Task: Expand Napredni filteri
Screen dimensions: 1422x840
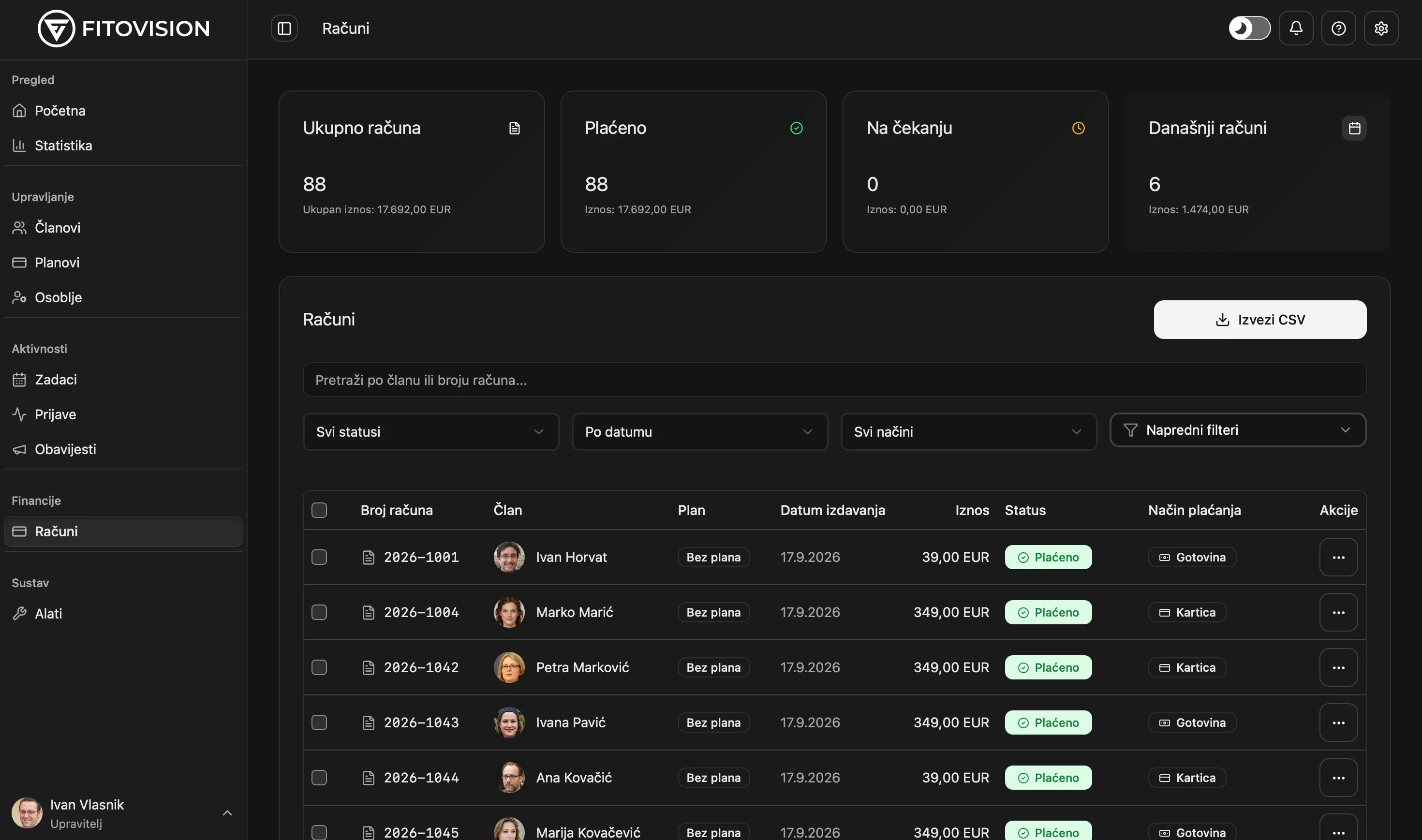Action: pos(1237,430)
